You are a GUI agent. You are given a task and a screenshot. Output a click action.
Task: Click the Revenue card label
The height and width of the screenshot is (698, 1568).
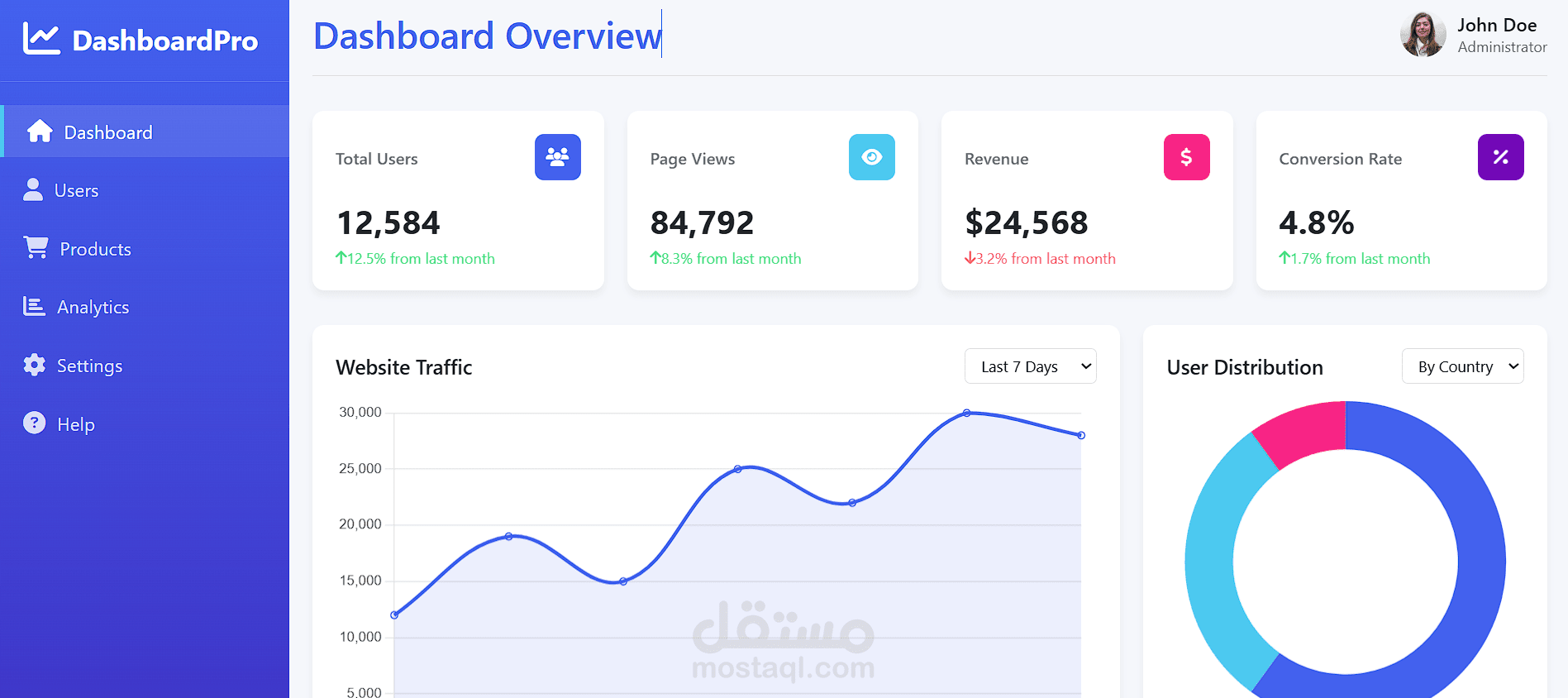(x=997, y=159)
